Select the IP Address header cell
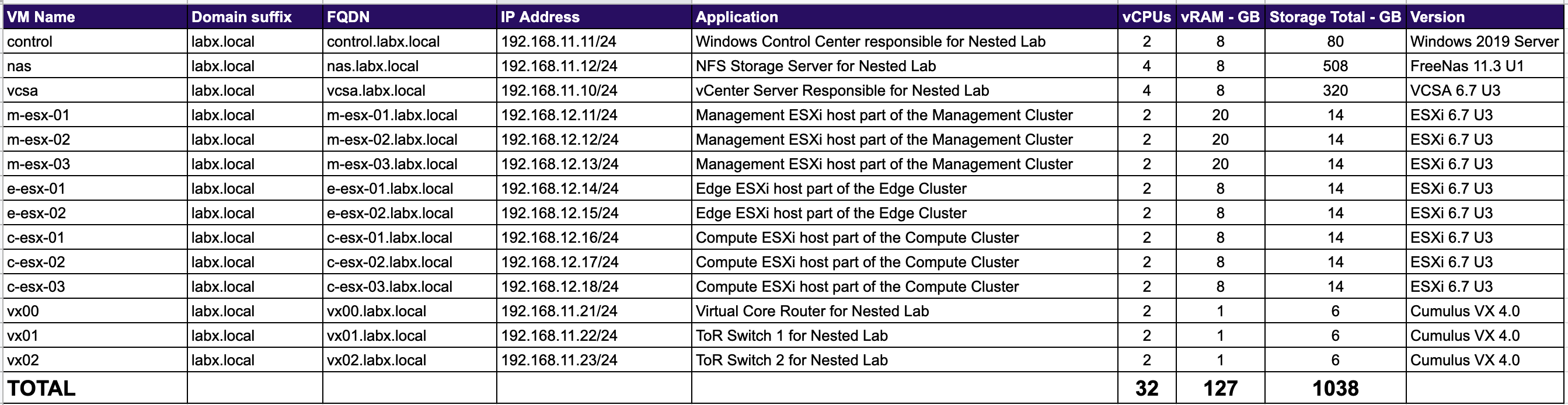The height and width of the screenshot is (405, 1568). click(540, 17)
